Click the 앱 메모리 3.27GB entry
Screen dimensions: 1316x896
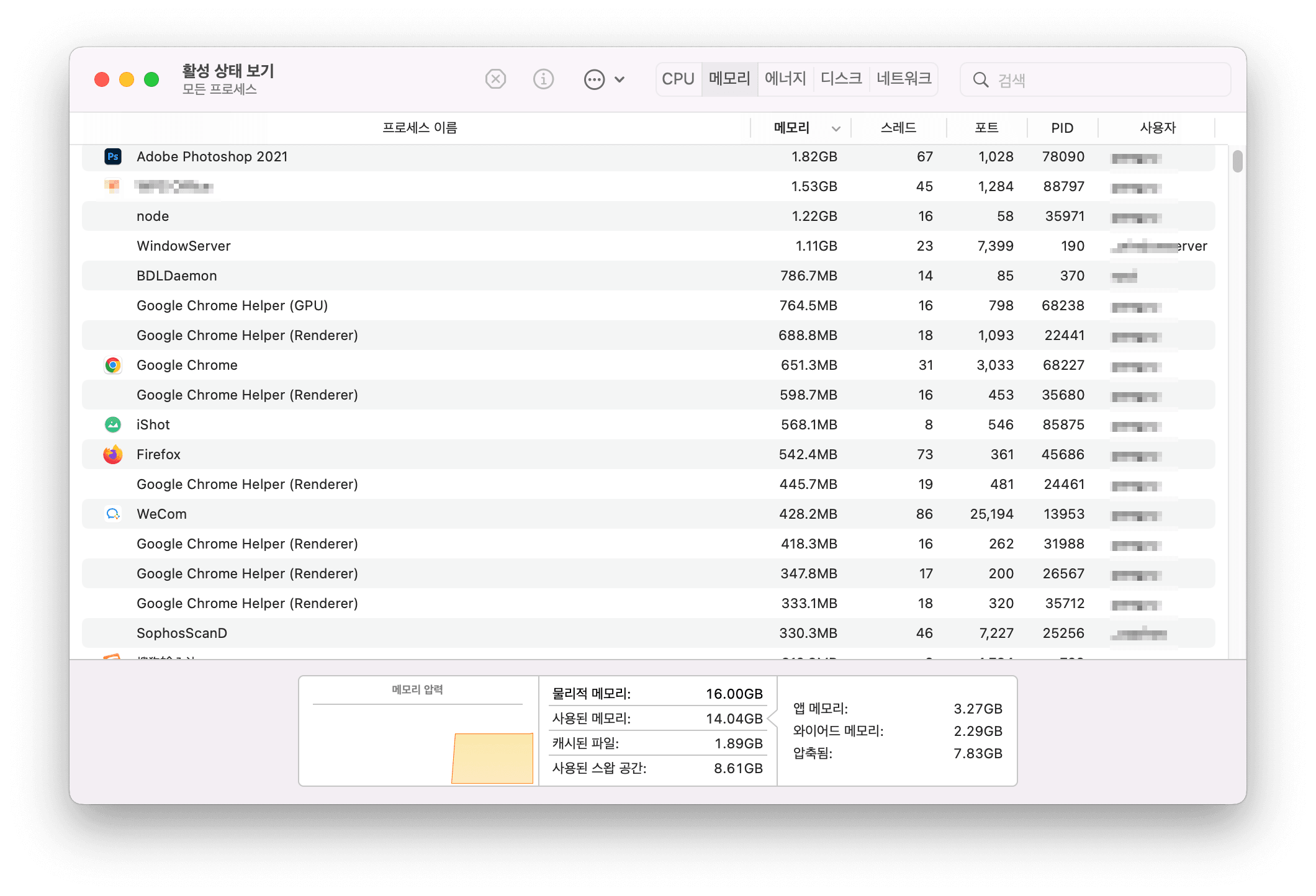coord(898,709)
